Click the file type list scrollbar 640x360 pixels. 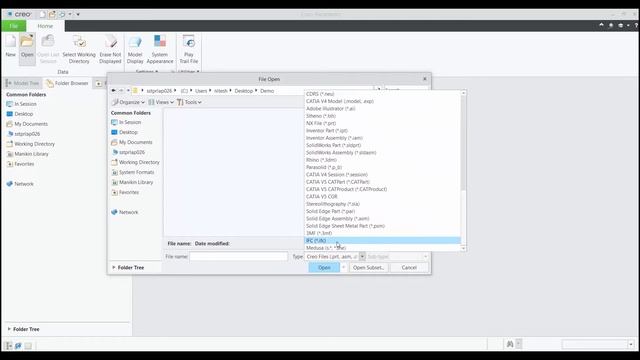[463, 142]
